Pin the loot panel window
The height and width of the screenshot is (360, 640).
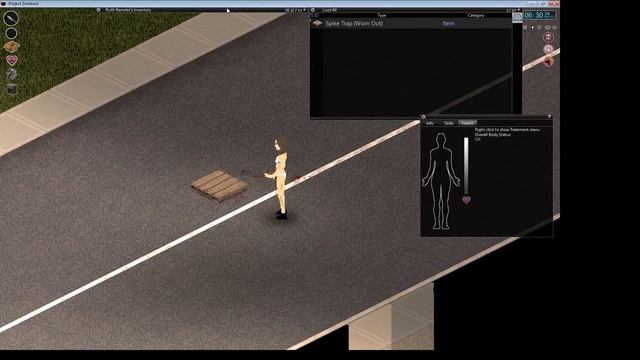519,10
